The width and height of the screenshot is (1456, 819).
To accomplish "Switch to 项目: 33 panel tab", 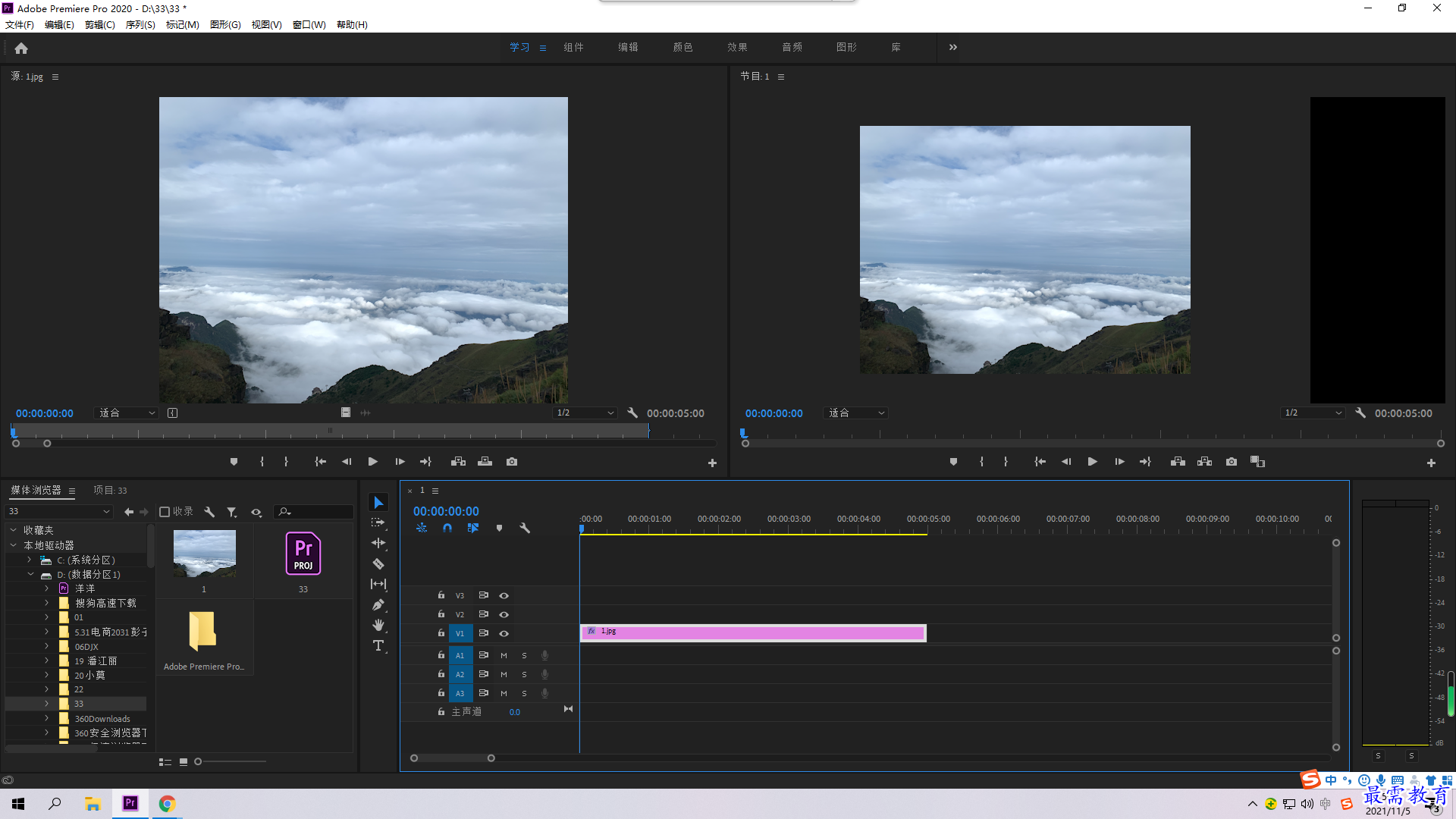I will [x=110, y=491].
